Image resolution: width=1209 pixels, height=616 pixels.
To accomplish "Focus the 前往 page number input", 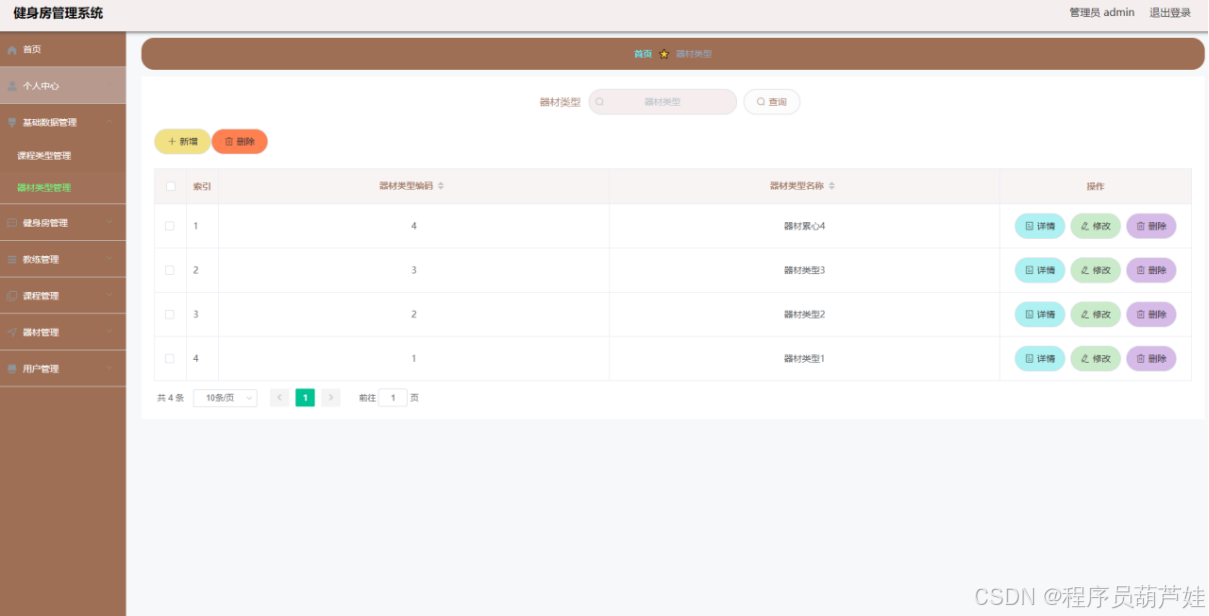I will click(393, 398).
